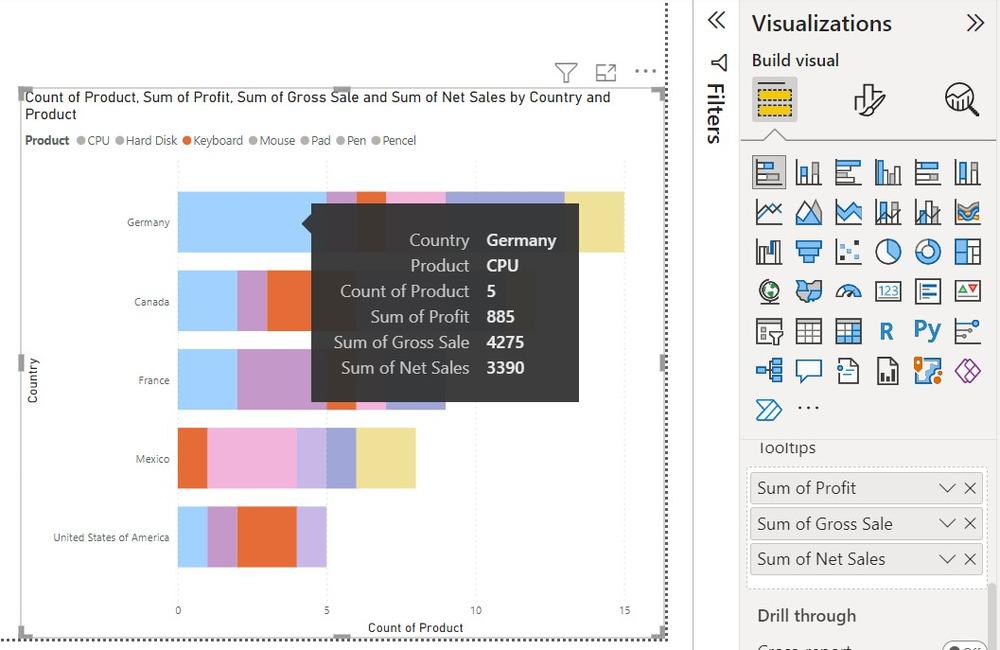Select the stacked column chart visual
Viewport: 1000px width, 650px height.
coord(808,173)
